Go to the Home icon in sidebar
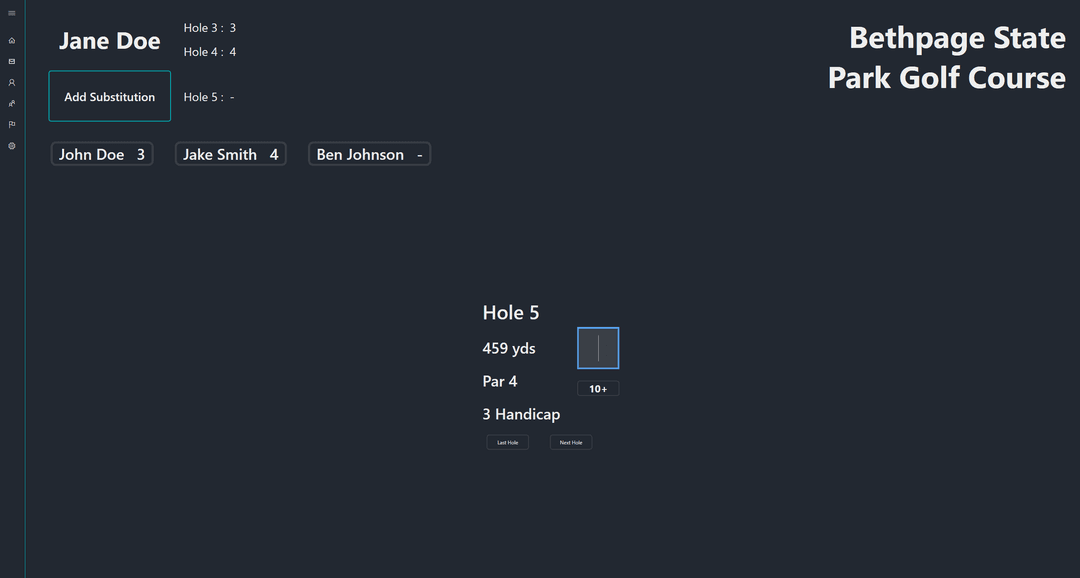 [x=12, y=41]
